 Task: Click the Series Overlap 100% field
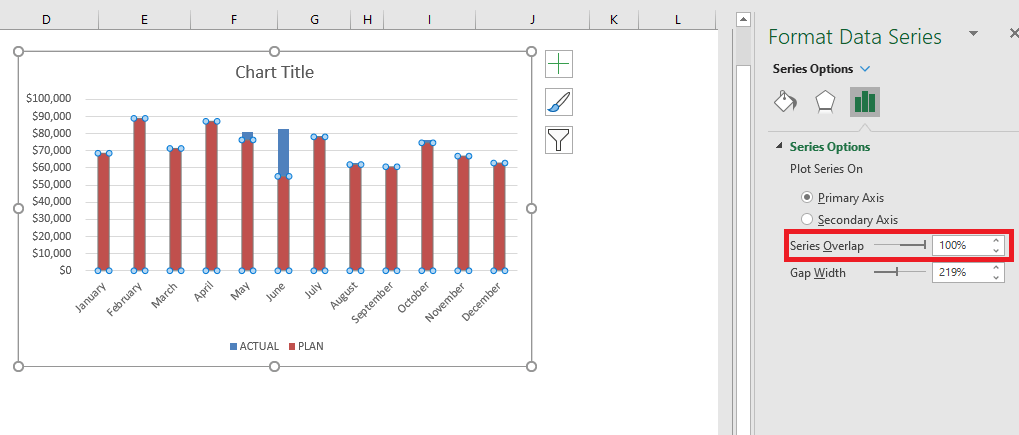pyautogui.click(x=961, y=246)
